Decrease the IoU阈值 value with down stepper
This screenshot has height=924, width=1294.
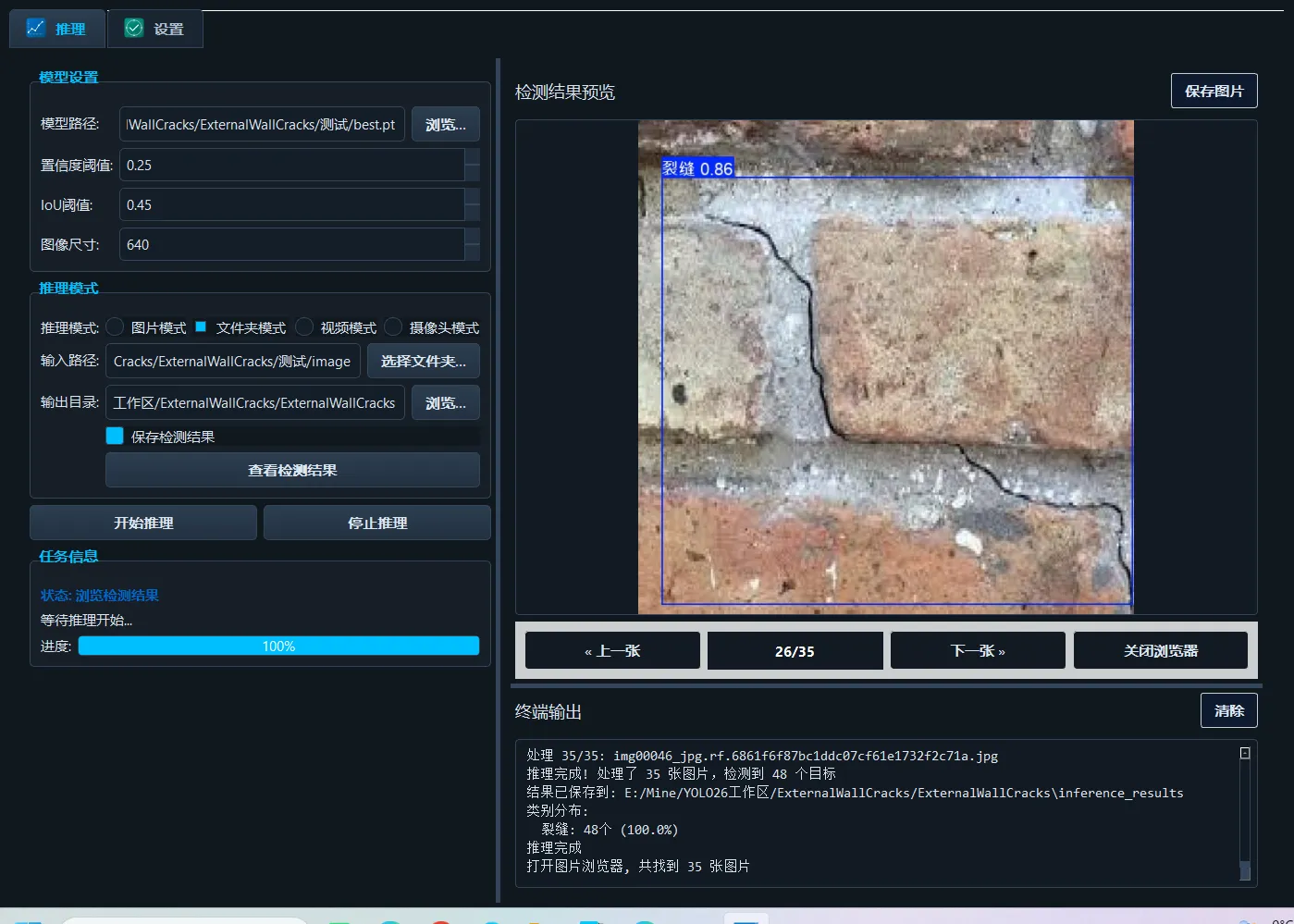pos(472,213)
